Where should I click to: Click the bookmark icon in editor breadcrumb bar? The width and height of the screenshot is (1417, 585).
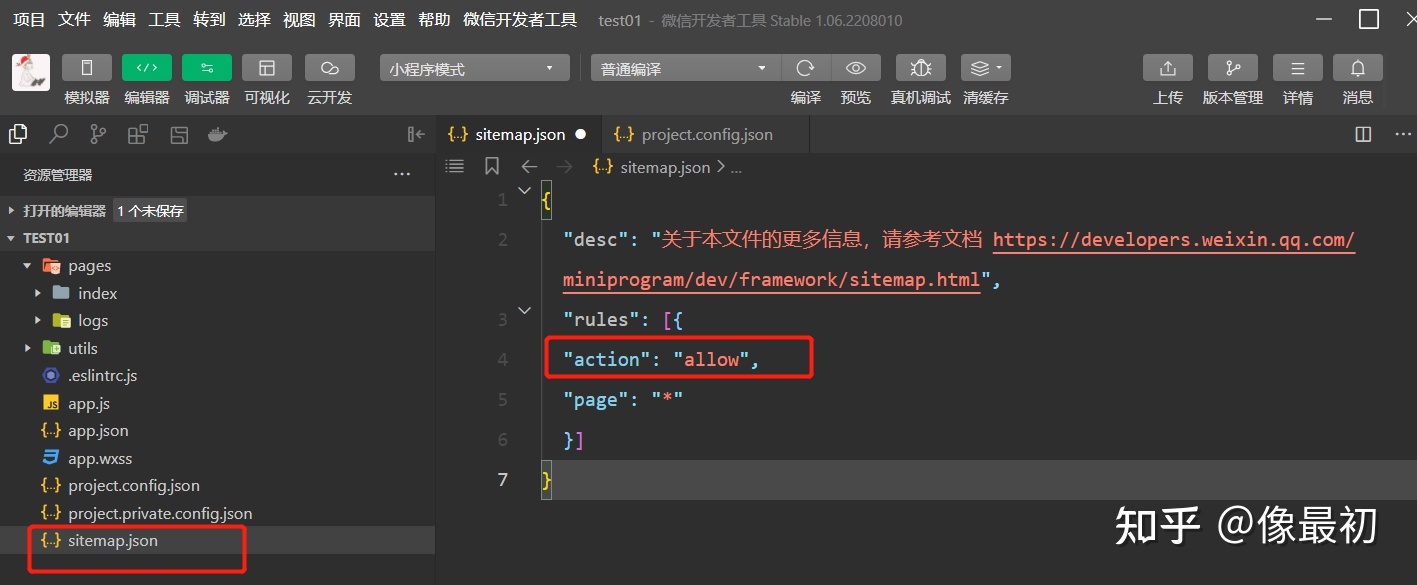492,167
